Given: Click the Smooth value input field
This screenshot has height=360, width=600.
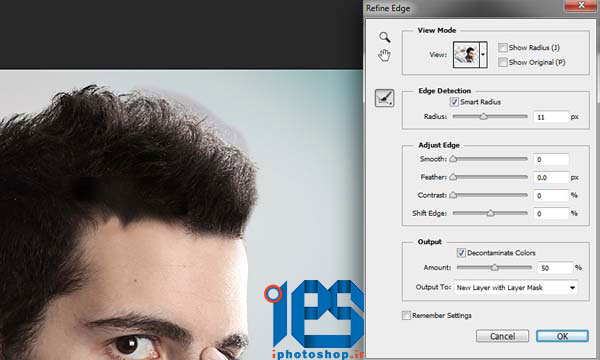Looking at the screenshot, I should [x=551, y=160].
